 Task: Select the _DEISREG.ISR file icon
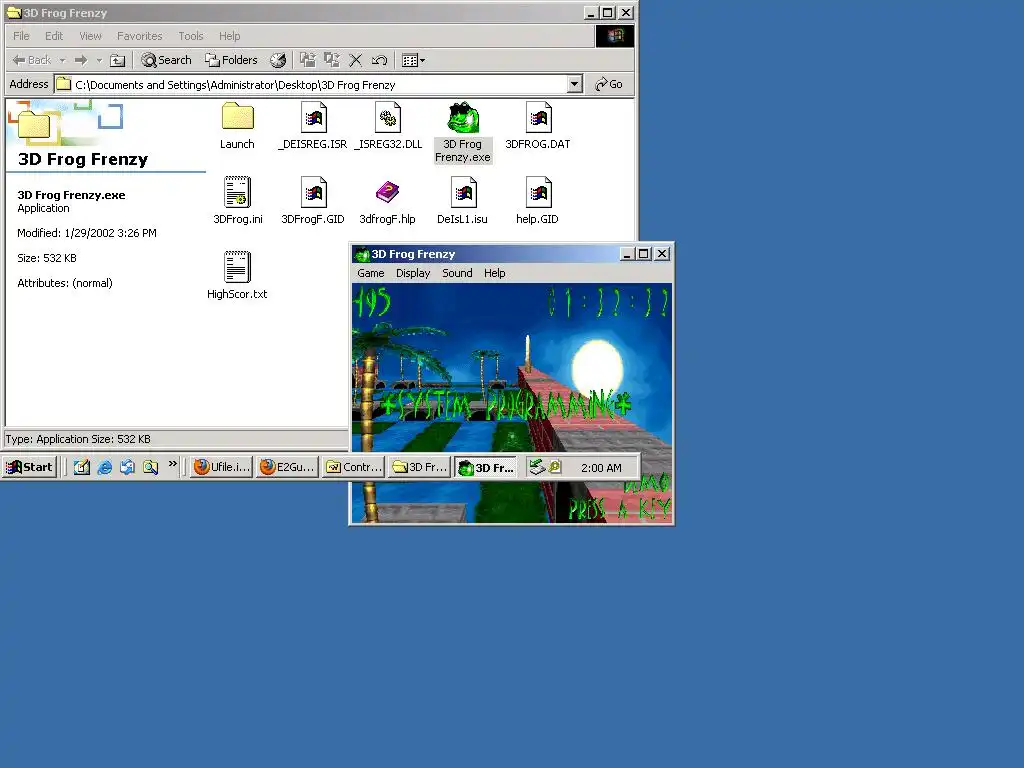tap(313, 118)
